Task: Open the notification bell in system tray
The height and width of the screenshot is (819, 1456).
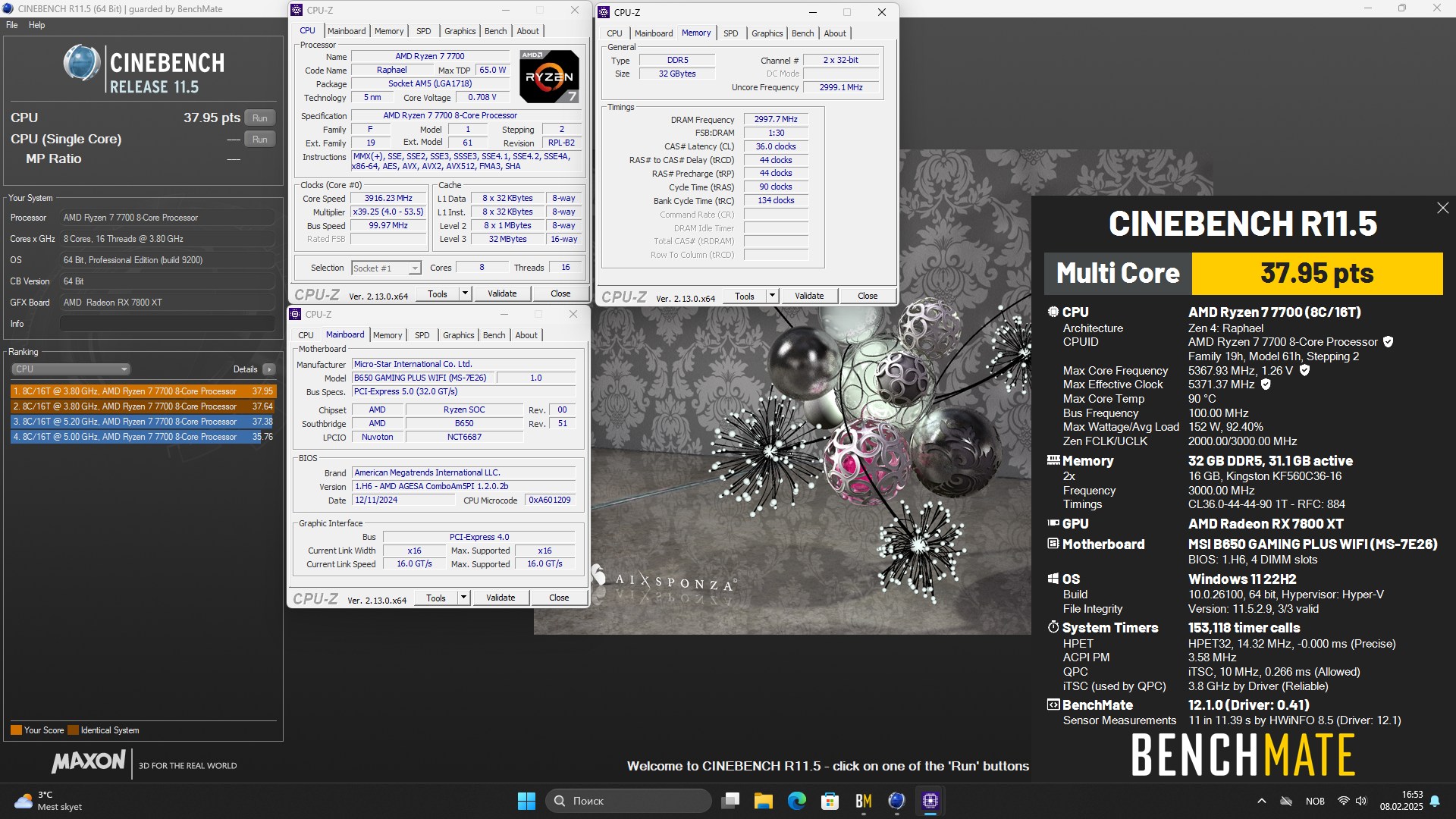Action: pyautogui.click(x=1435, y=801)
